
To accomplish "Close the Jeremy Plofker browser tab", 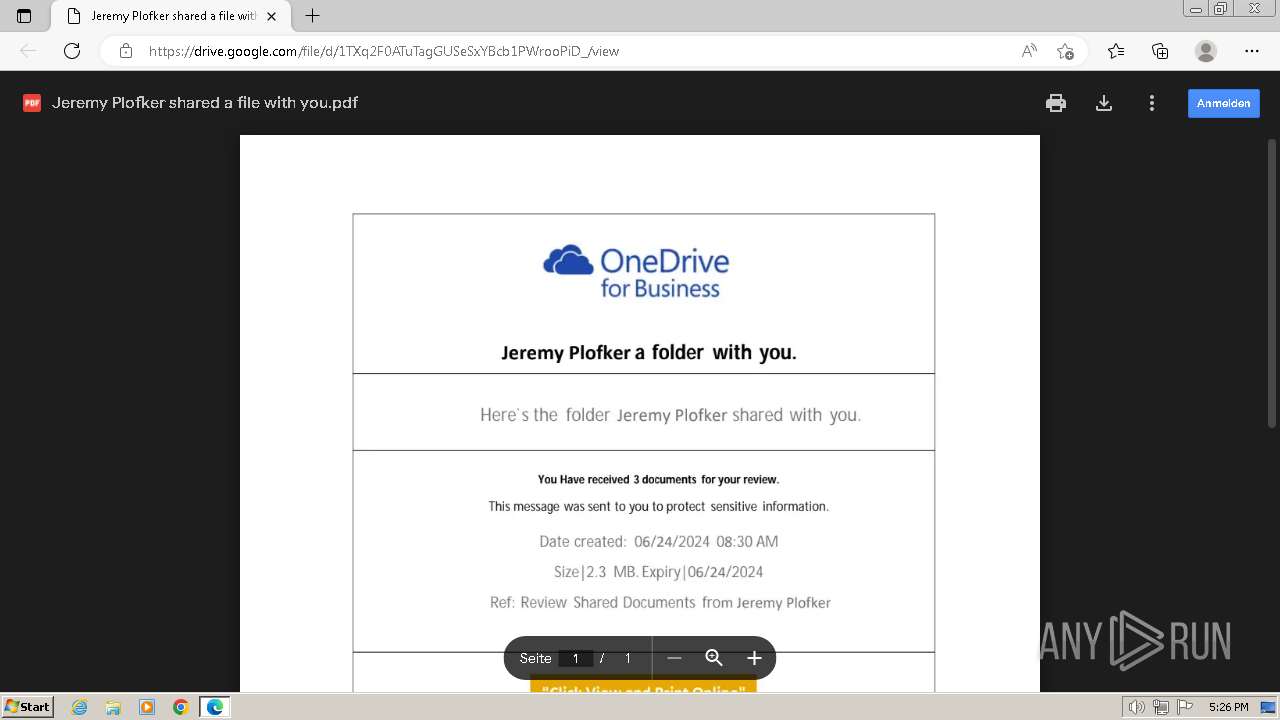I will pos(271,16).
